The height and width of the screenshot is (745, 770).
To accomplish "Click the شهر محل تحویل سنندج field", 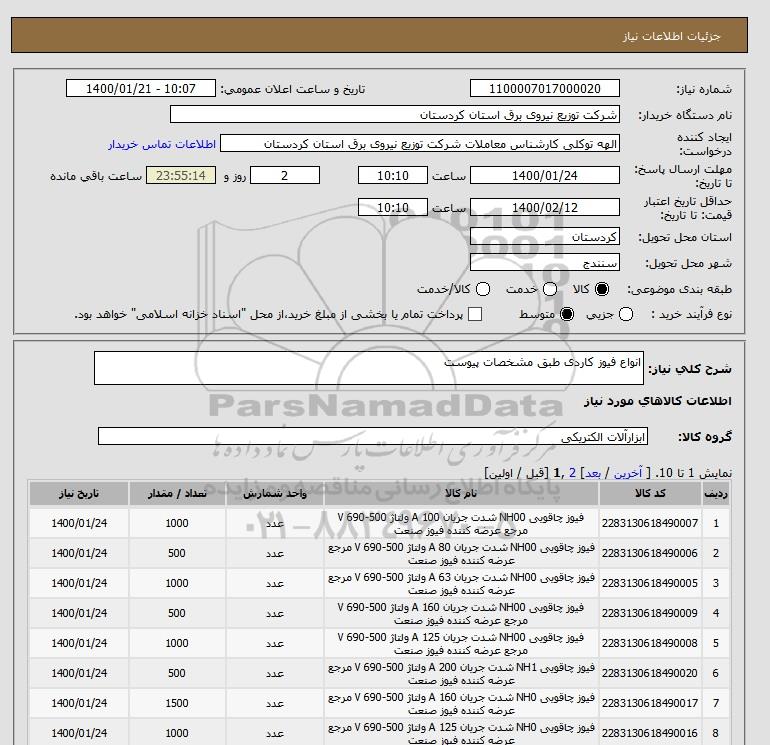I will (x=545, y=262).
